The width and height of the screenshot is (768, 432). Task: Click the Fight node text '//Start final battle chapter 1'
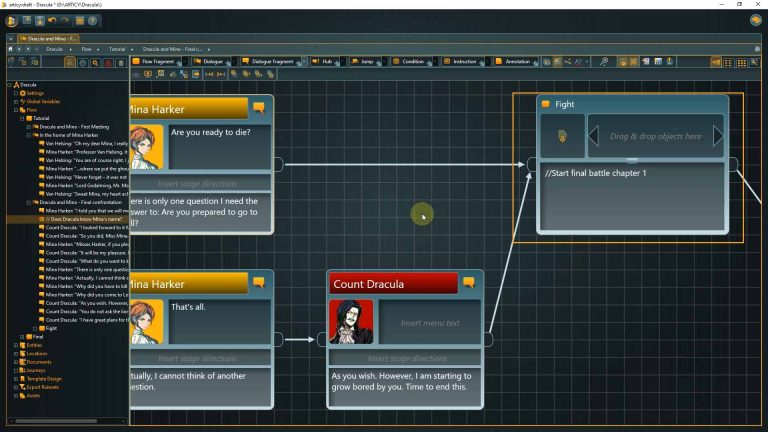point(595,173)
